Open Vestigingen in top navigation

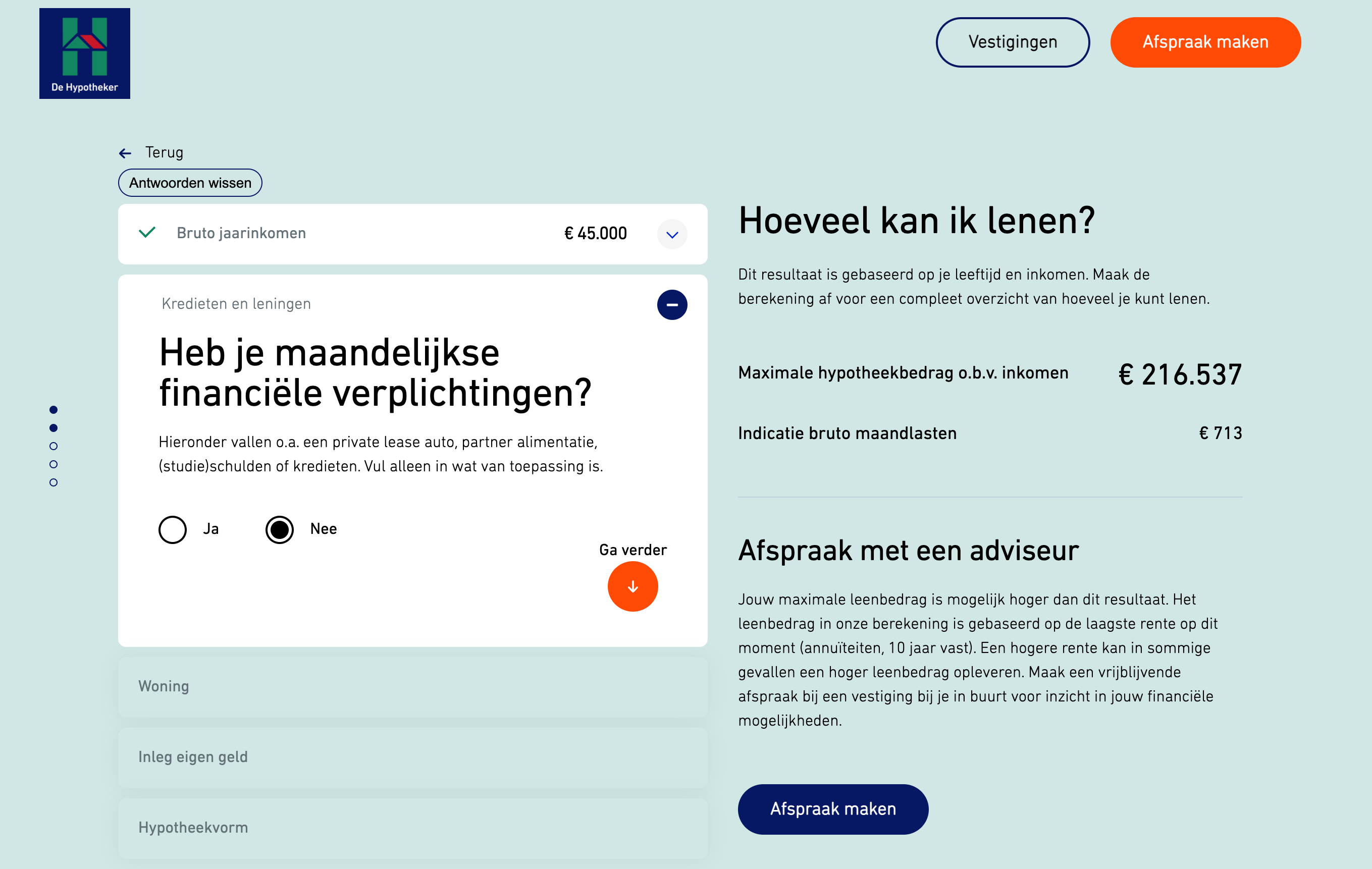[1012, 42]
